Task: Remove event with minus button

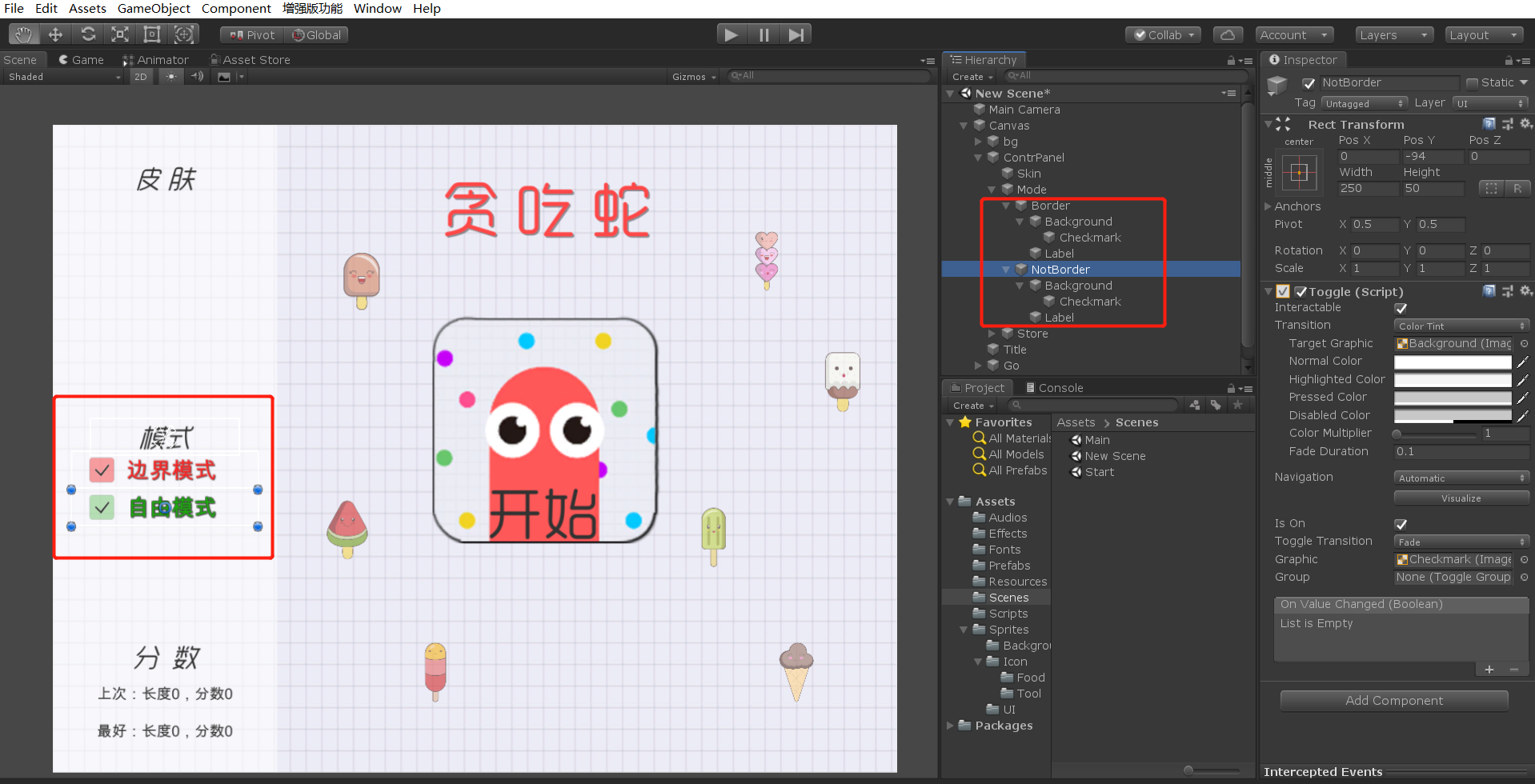Action: click(x=1513, y=670)
